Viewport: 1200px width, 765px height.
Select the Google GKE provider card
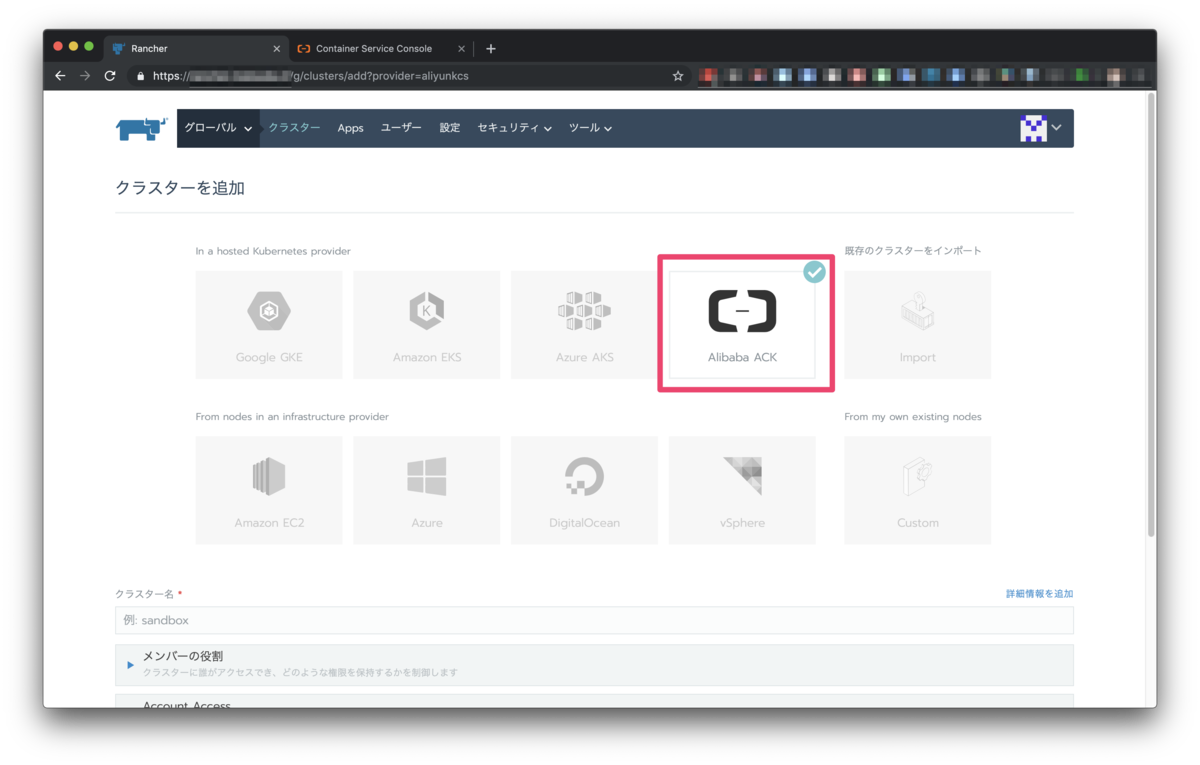[x=269, y=325]
